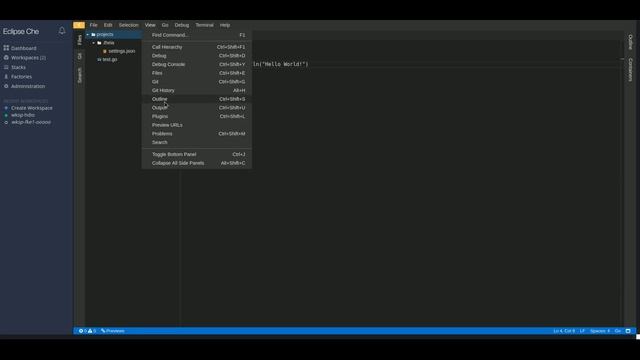
Task: Click the Factories icon in the sidebar
Action: pyautogui.click(x=6, y=77)
